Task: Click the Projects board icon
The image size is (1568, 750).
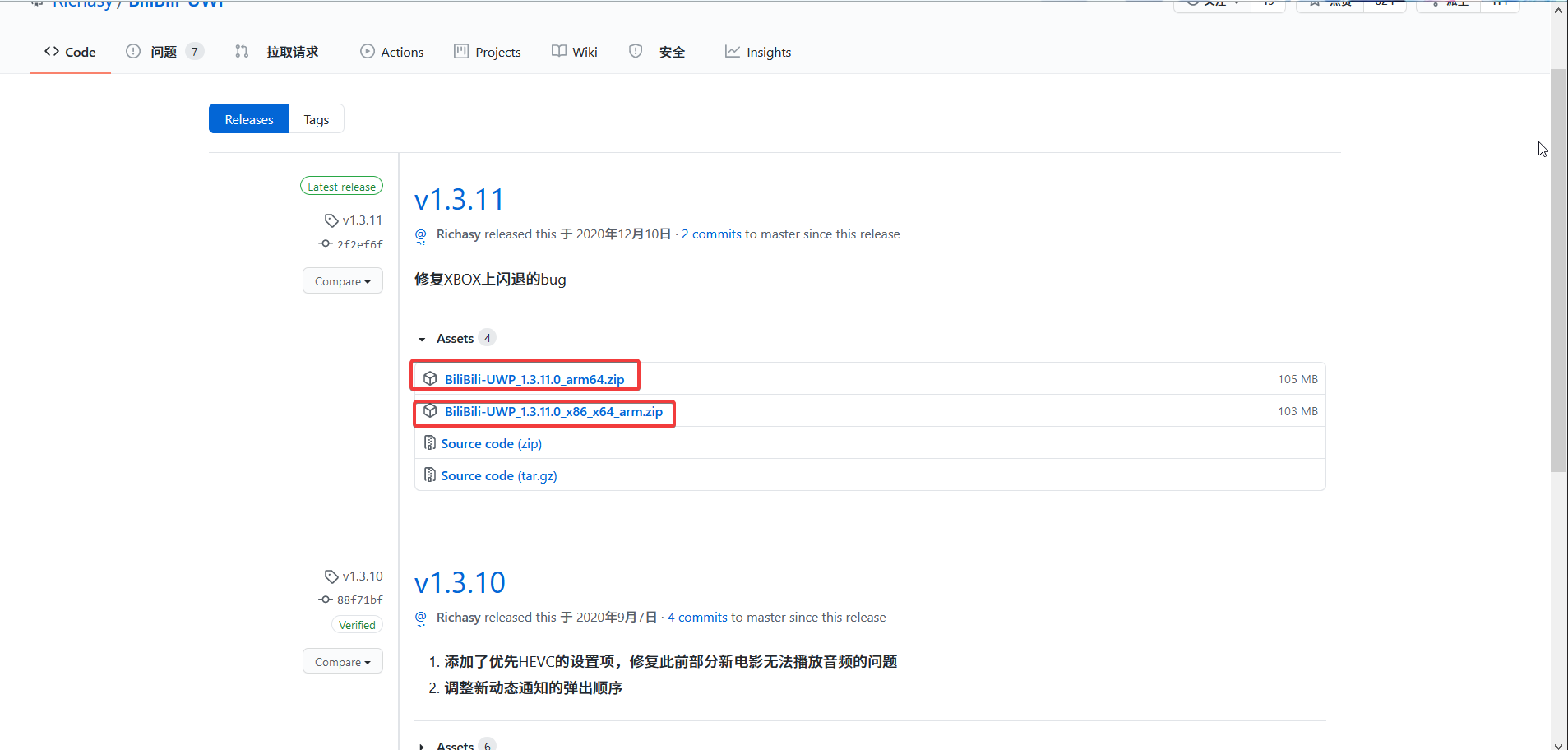Action: (461, 51)
